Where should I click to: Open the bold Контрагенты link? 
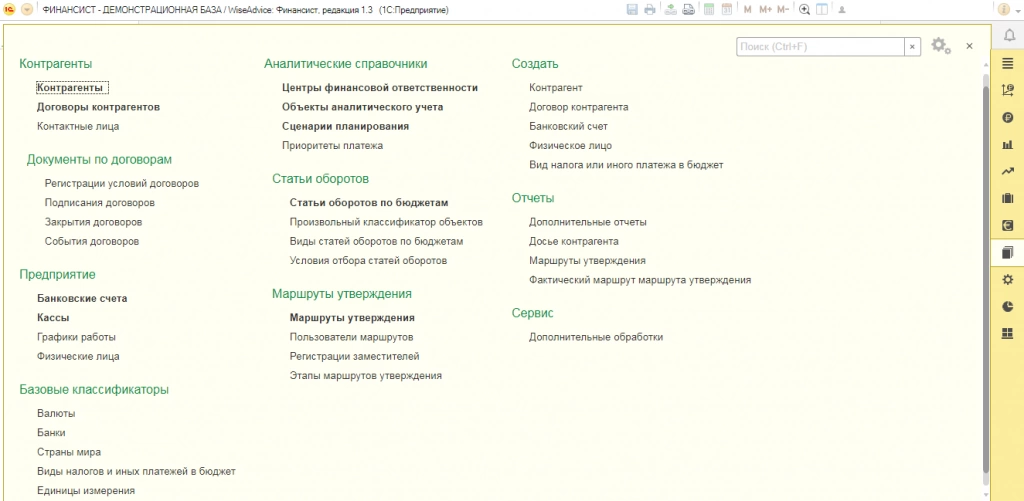pyautogui.click(x=72, y=87)
